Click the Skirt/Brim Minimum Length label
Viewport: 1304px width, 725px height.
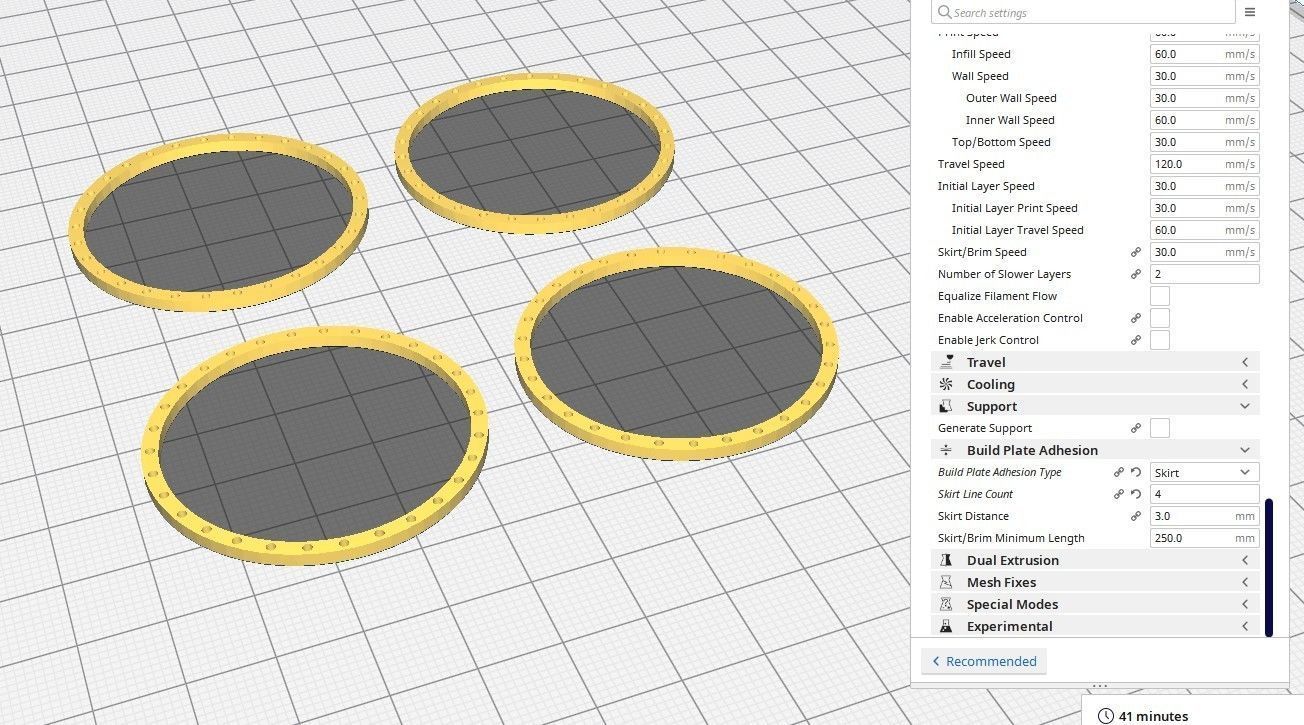[1011, 538]
